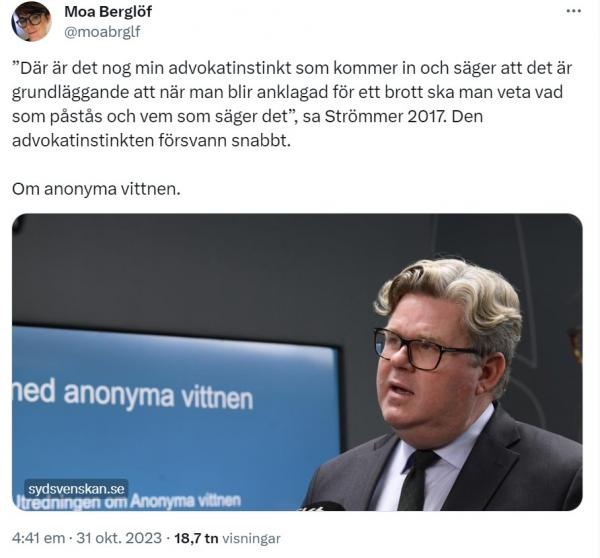Open the three-dot more options menu
This screenshot has height=558, width=600.
pyautogui.click(x=573, y=11)
